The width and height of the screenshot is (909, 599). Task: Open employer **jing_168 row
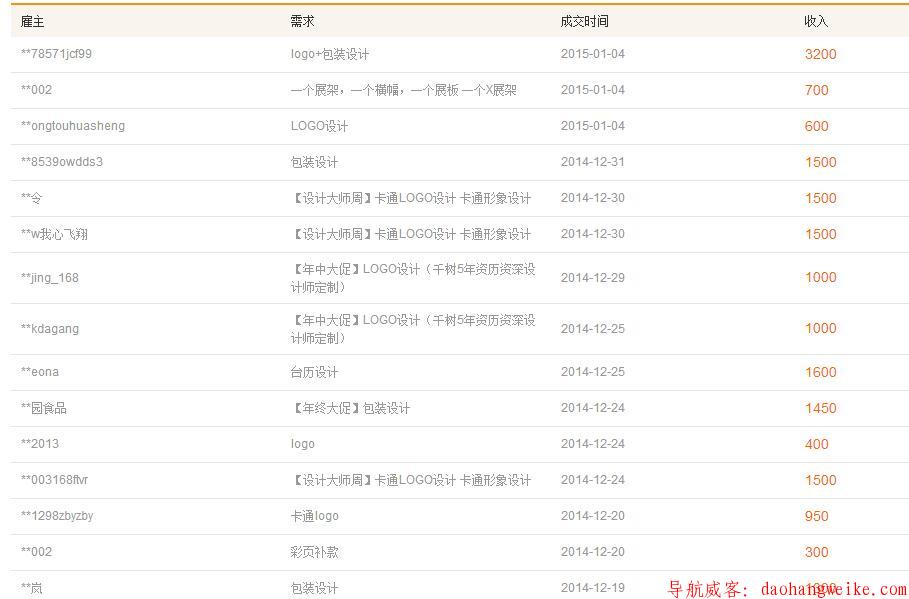pyautogui.click(x=50, y=278)
